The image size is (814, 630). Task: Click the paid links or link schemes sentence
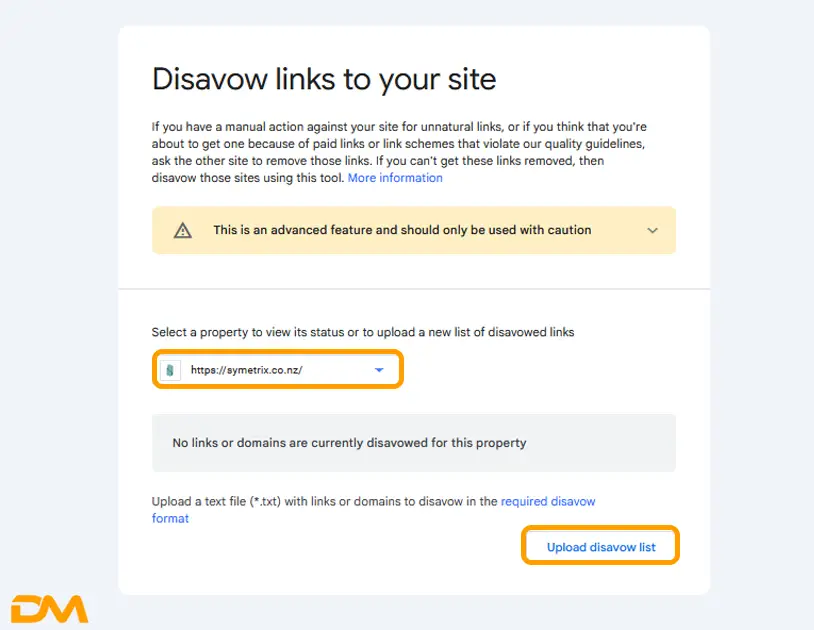point(420,144)
